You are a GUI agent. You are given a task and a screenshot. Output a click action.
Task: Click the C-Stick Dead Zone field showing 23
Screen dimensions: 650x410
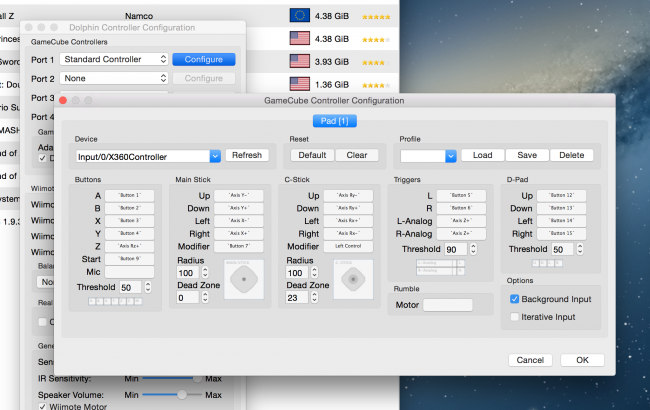(x=297, y=297)
